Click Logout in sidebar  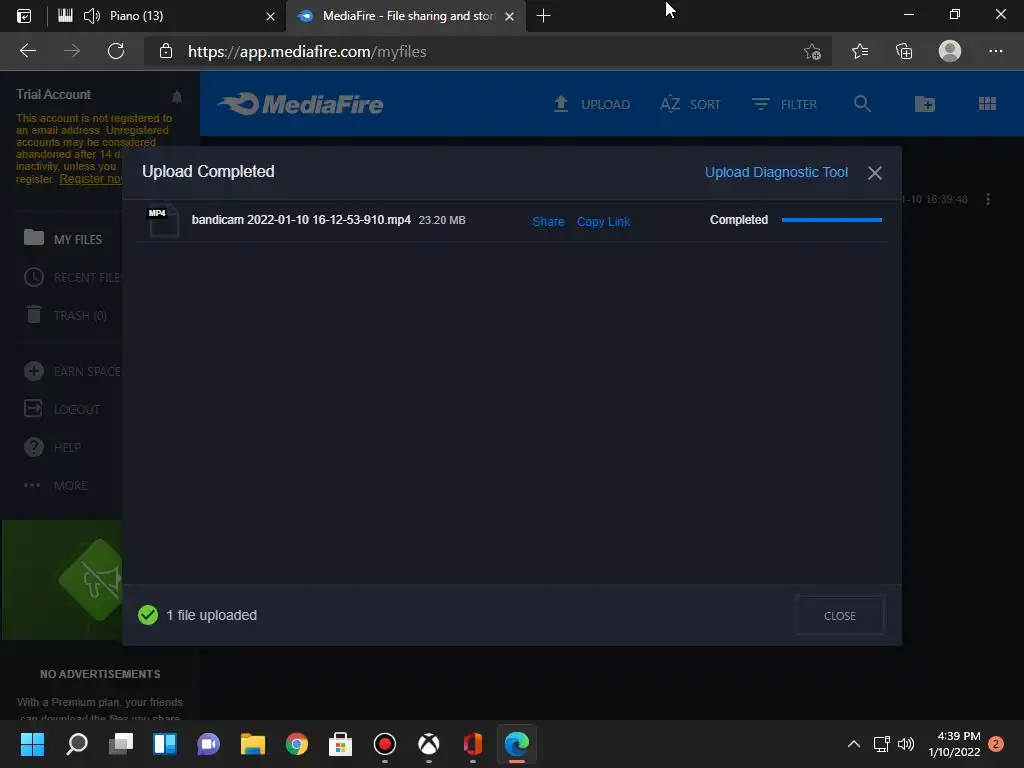(x=62, y=409)
